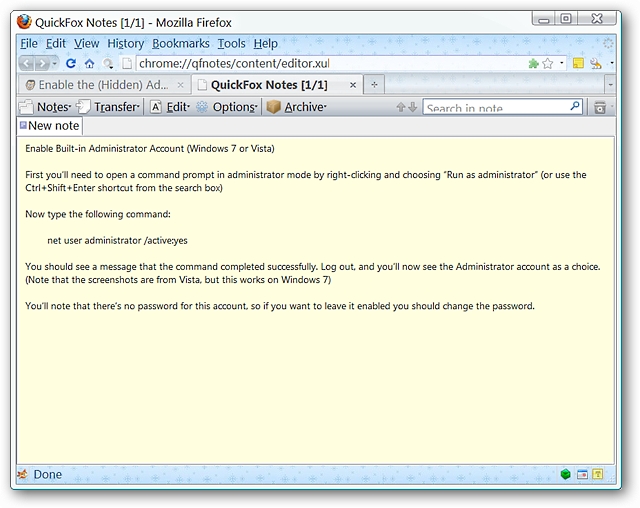Close the QuickFox Notes tab
This screenshot has width=640, height=508.
(x=353, y=85)
